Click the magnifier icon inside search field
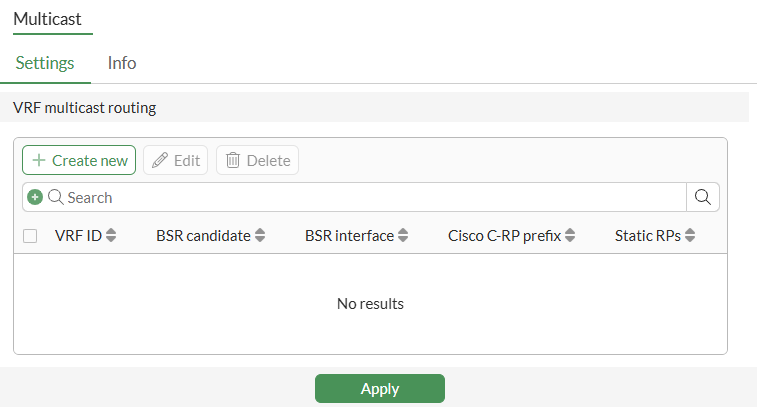The width and height of the screenshot is (757, 407). [x=56, y=197]
